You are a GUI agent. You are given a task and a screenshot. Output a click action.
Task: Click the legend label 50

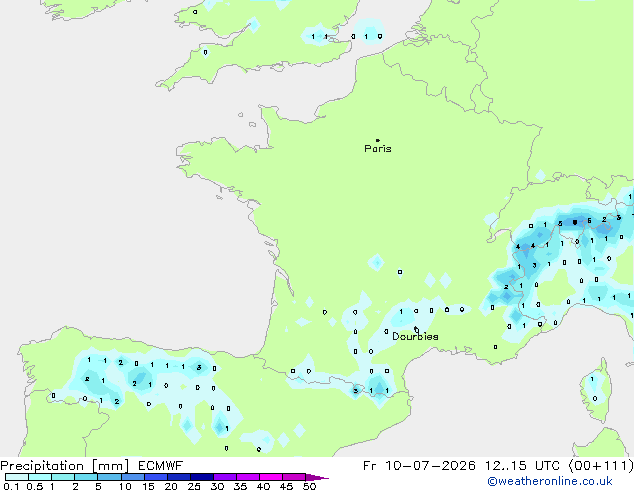tap(309, 486)
